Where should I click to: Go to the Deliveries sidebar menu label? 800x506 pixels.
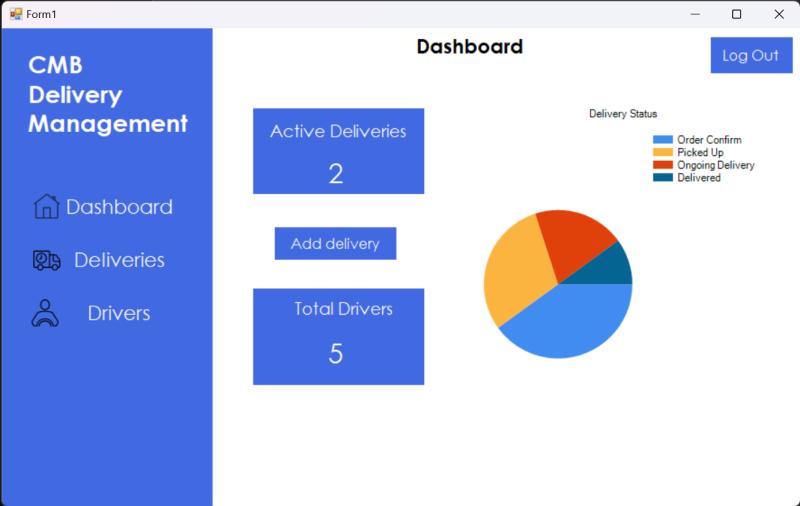pyautogui.click(x=119, y=260)
